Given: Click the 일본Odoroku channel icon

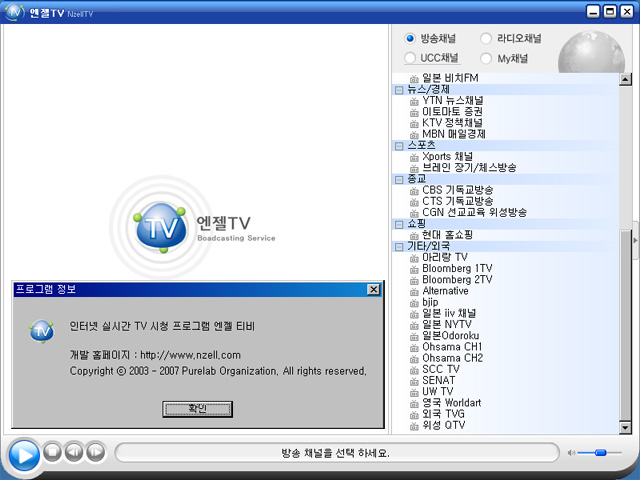Looking at the screenshot, I should pos(414,336).
